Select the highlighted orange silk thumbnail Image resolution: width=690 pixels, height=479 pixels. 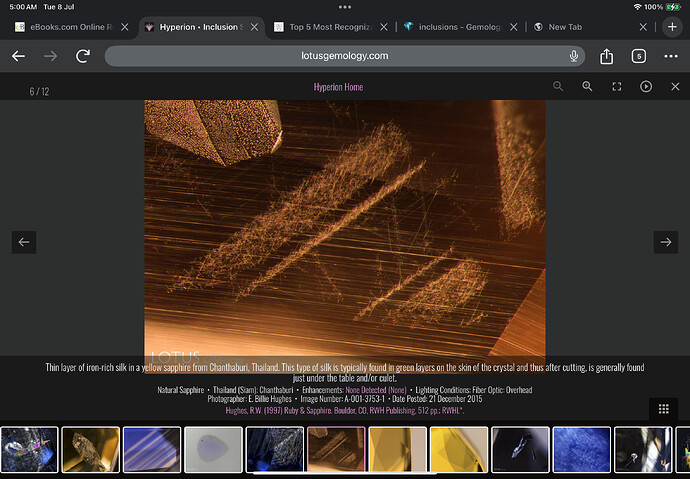pos(336,450)
